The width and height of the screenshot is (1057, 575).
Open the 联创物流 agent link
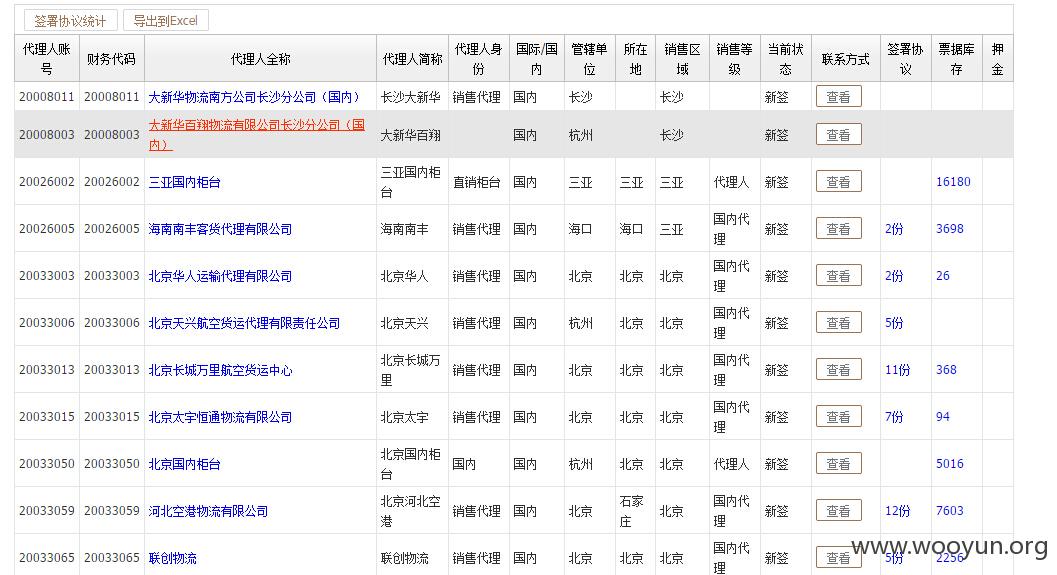pos(173,558)
